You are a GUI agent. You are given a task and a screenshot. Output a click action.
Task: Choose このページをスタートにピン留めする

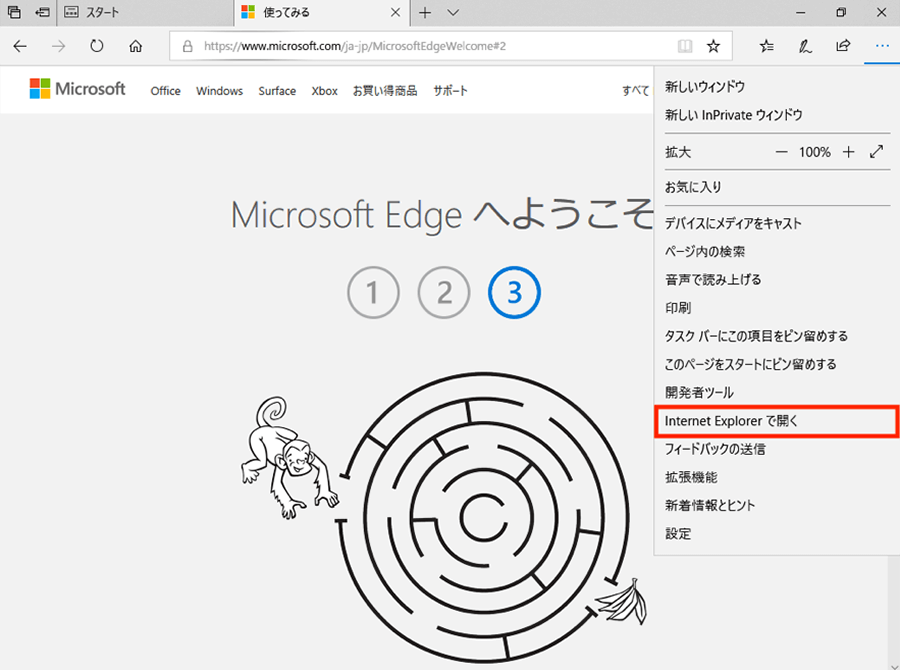pos(777,364)
